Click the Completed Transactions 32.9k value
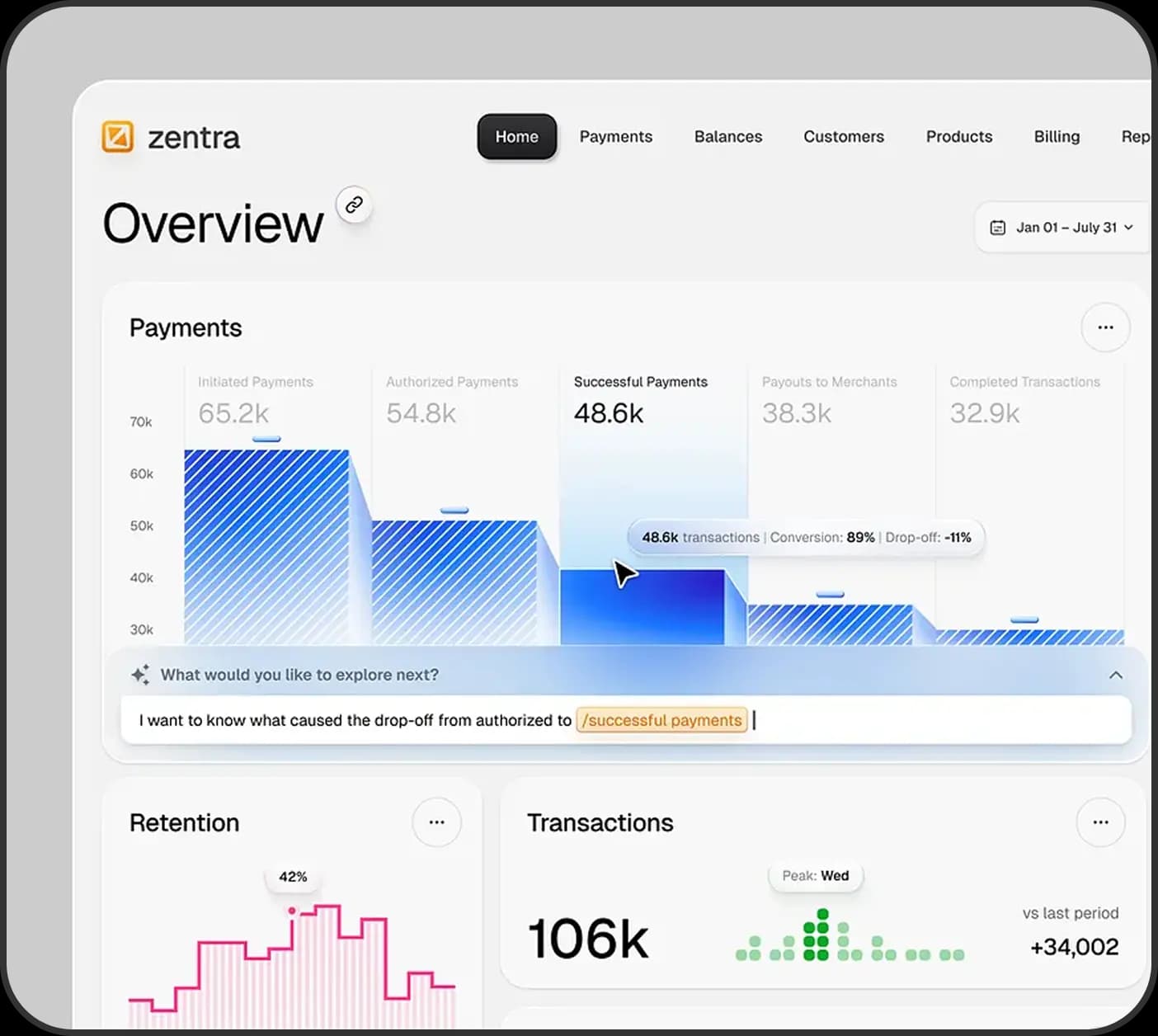 coord(985,413)
